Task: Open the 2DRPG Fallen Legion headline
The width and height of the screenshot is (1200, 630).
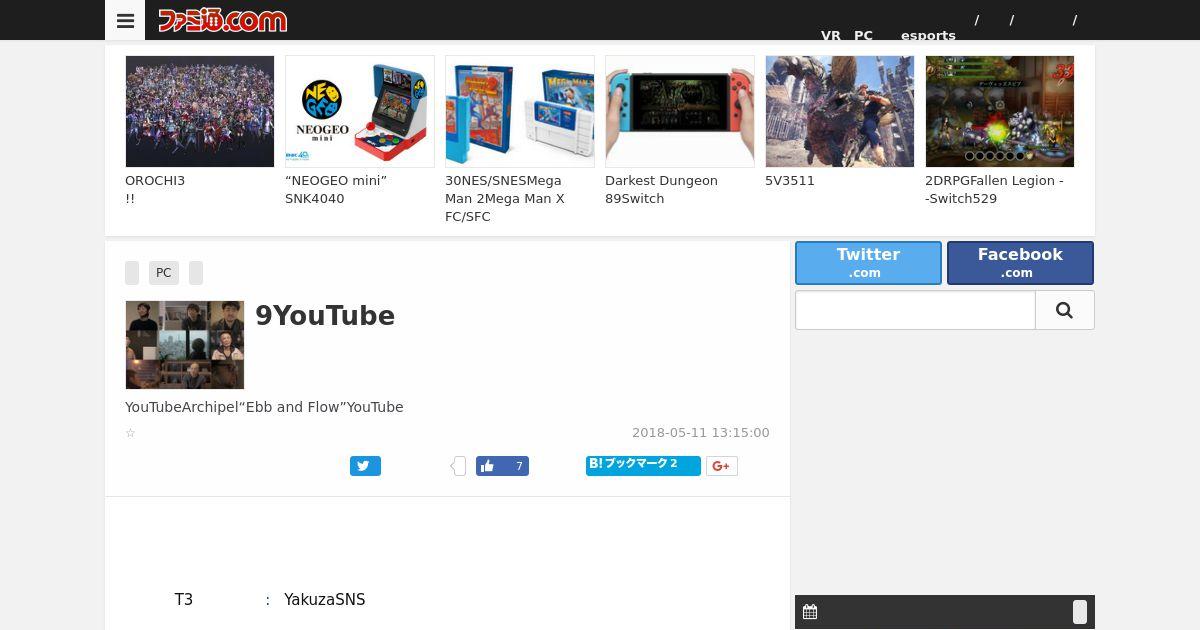Action: pyautogui.click(x=994, y=190)
